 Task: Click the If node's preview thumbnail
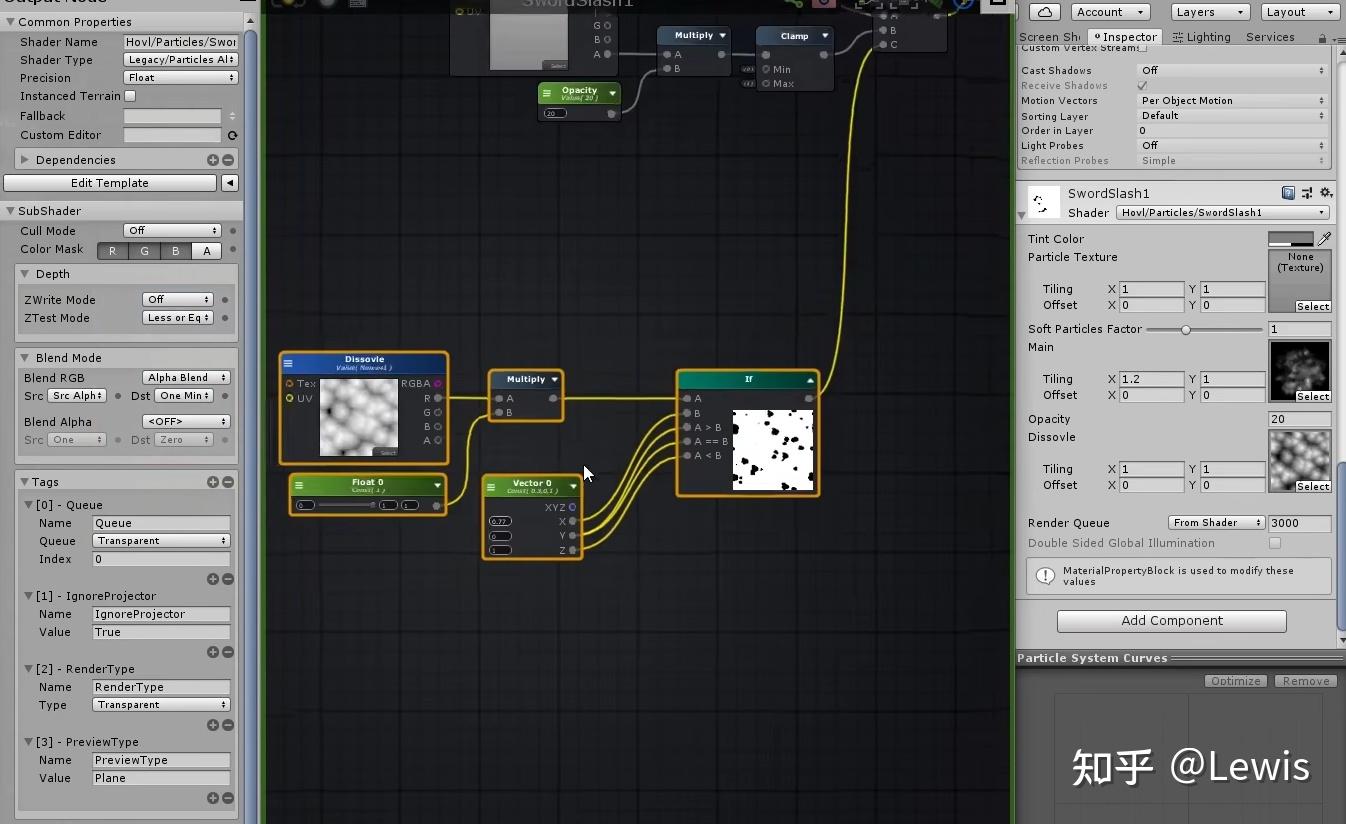773,449
